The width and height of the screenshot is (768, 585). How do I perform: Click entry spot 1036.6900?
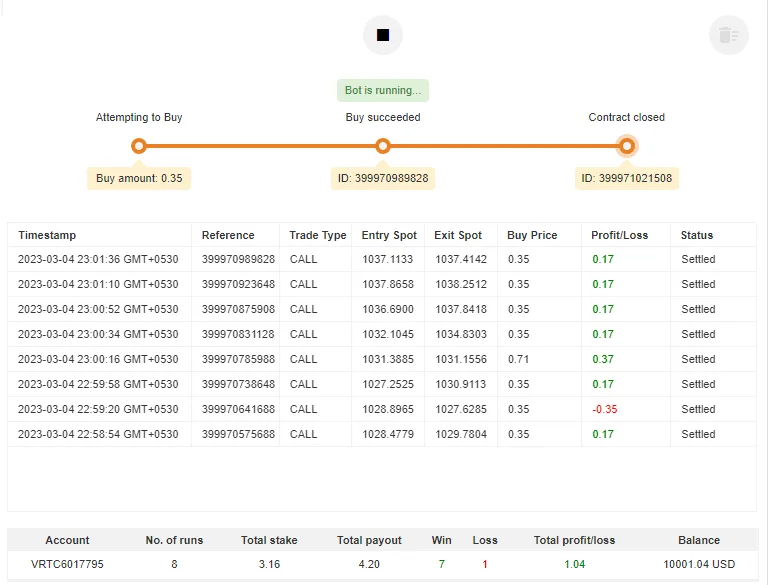tap(387, 309)
